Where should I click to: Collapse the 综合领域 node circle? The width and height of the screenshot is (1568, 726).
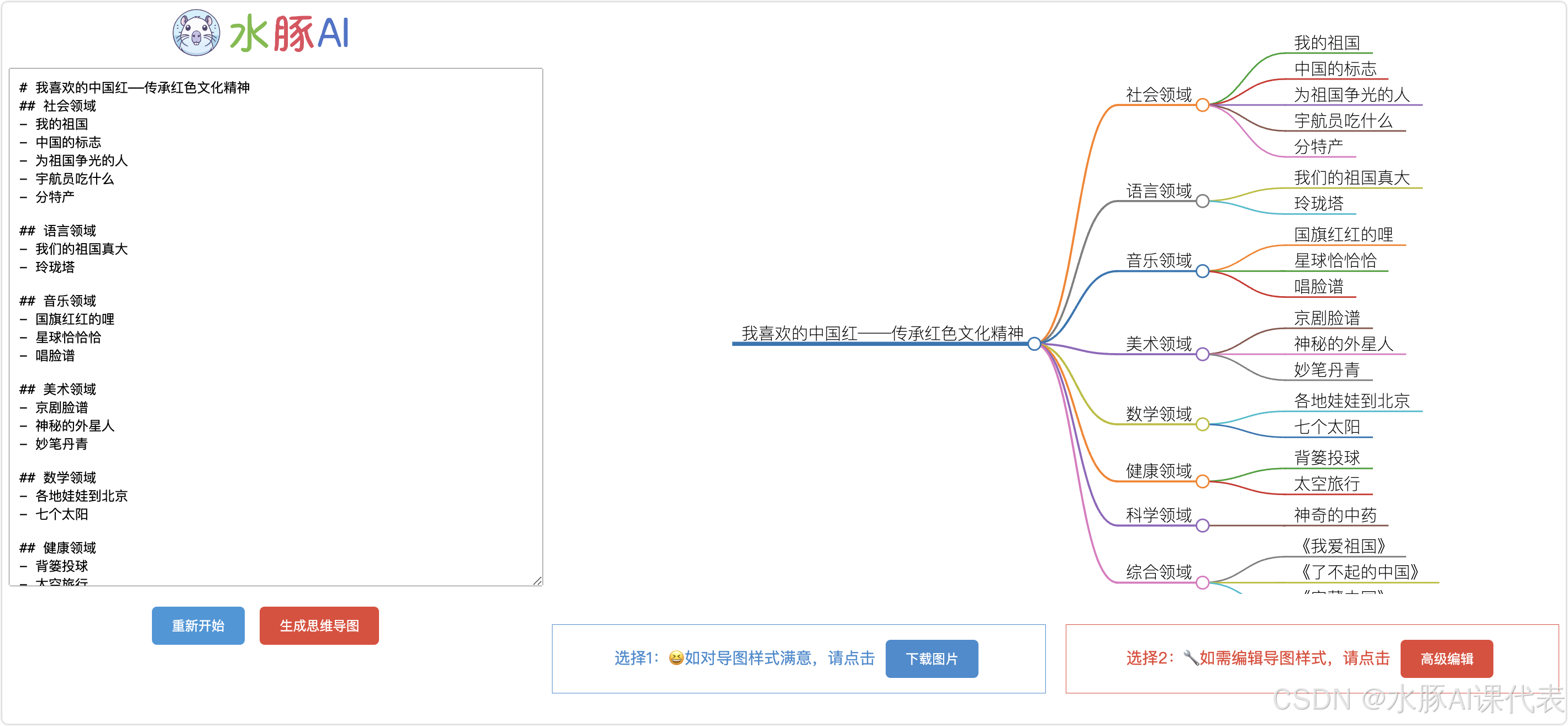click(x=1202, y=582)
